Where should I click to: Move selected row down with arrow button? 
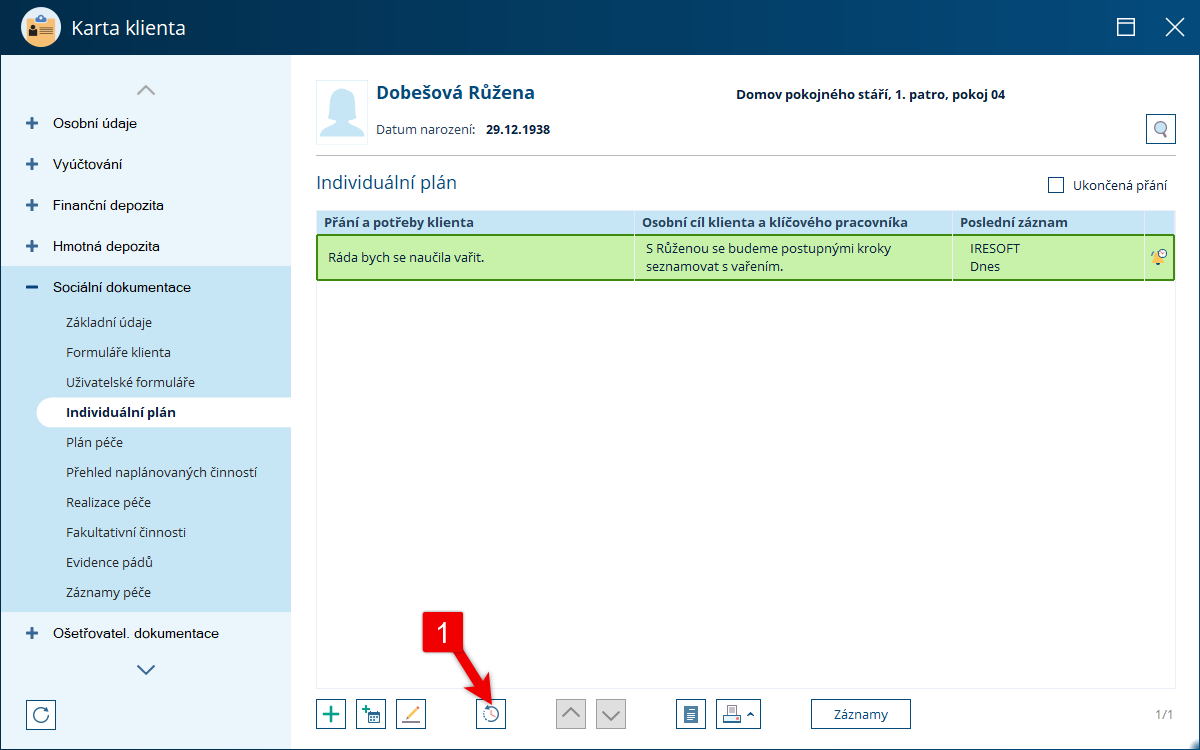point(611,714)
